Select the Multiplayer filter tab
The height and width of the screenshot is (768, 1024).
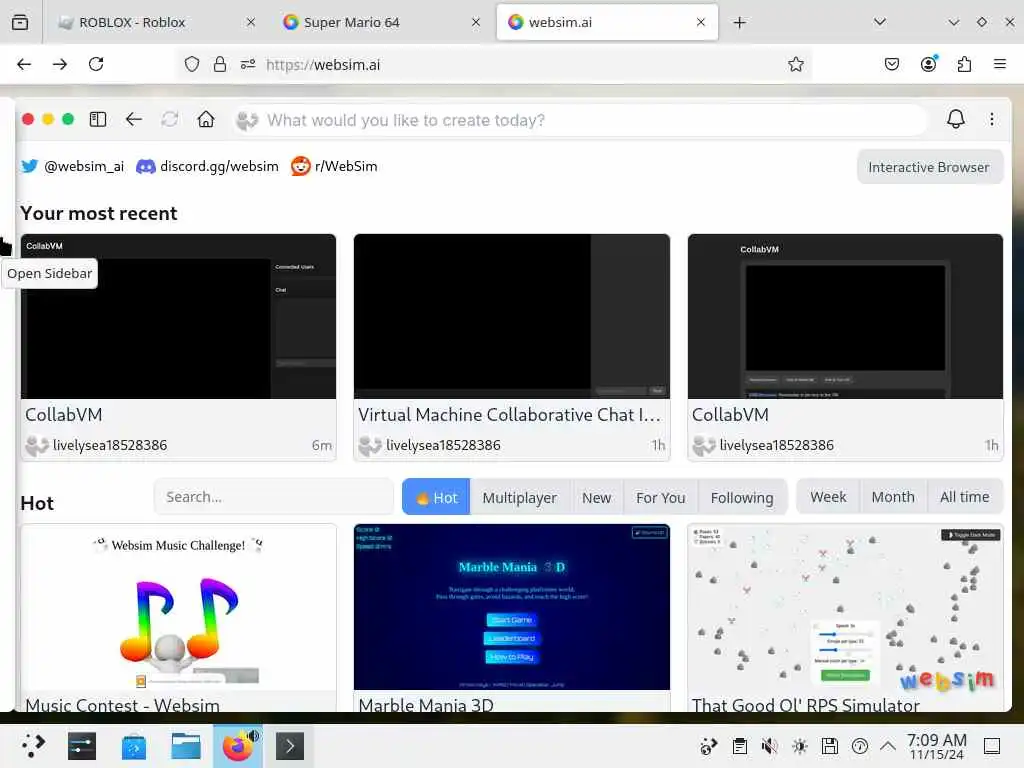(x=519, y=497)
